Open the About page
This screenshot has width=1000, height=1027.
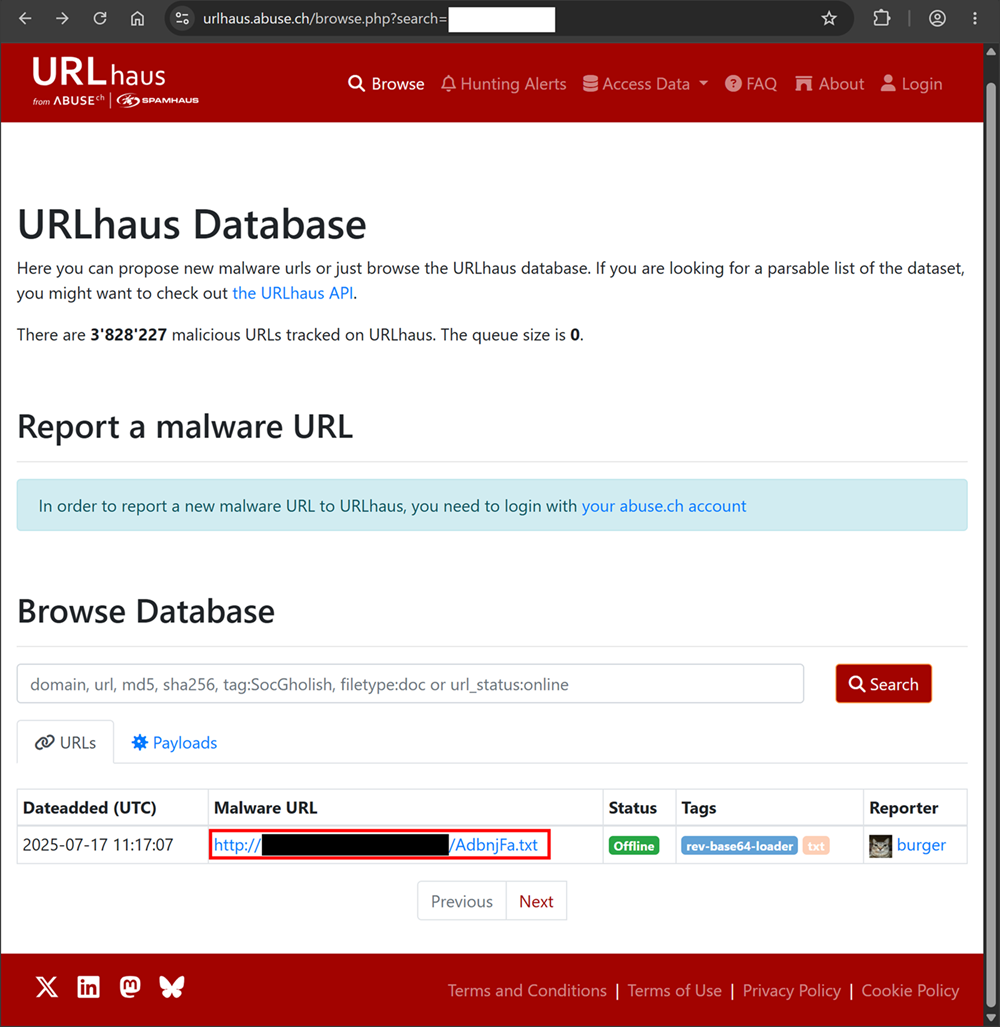(829, 84)
